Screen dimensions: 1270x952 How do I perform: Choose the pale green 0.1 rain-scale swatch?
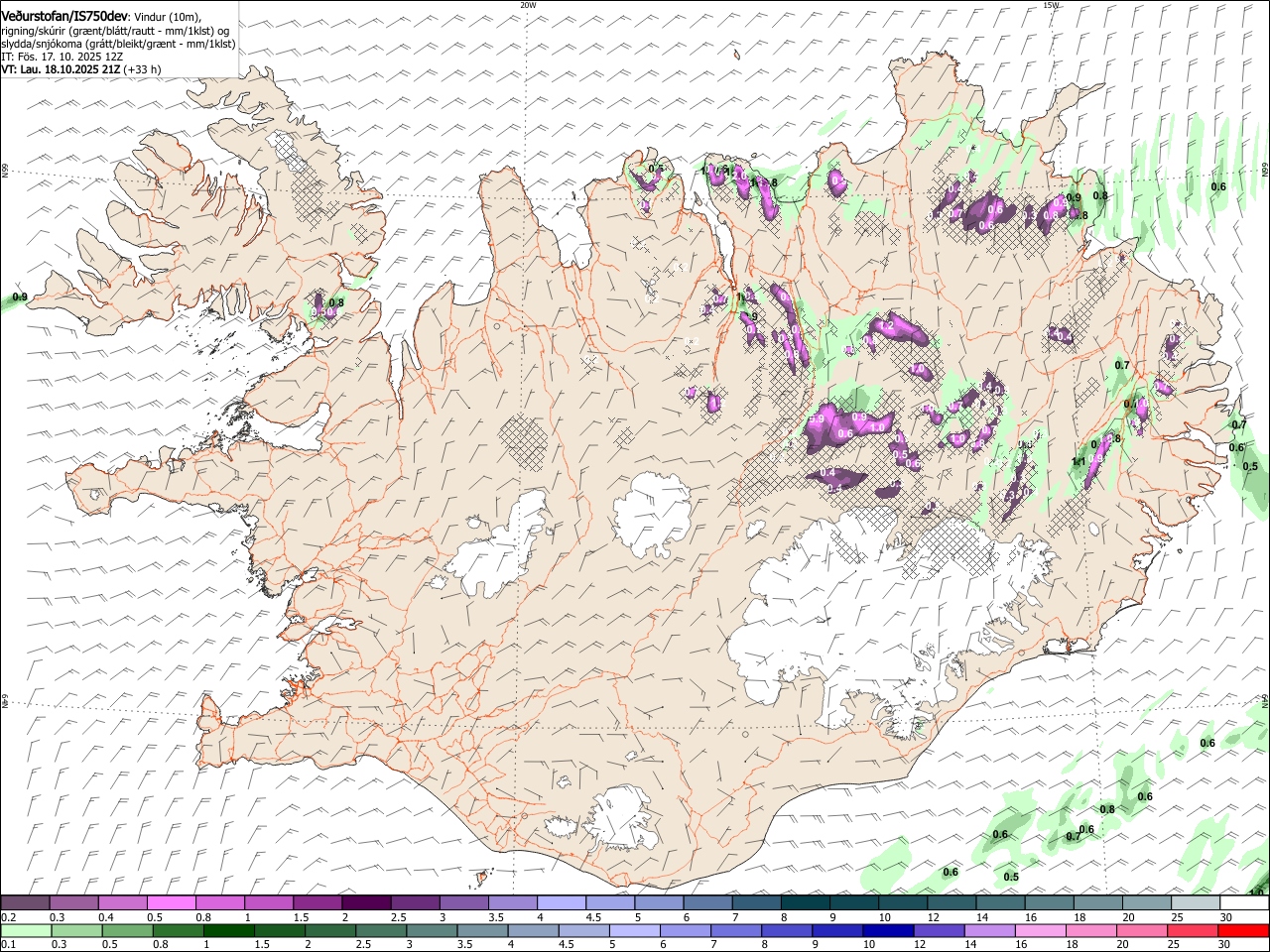click(x=26, y=930)
